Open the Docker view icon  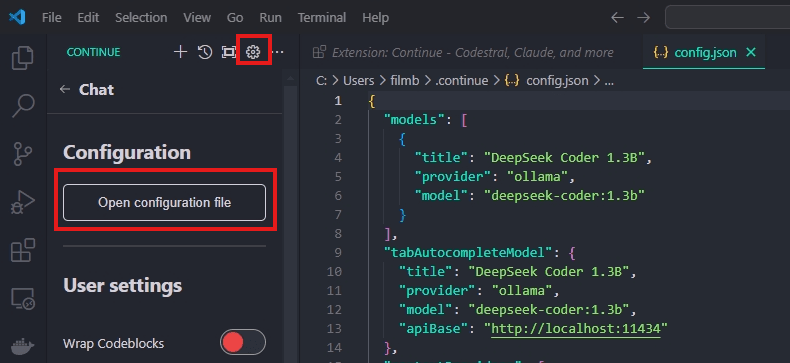click(x=23, y=347)
